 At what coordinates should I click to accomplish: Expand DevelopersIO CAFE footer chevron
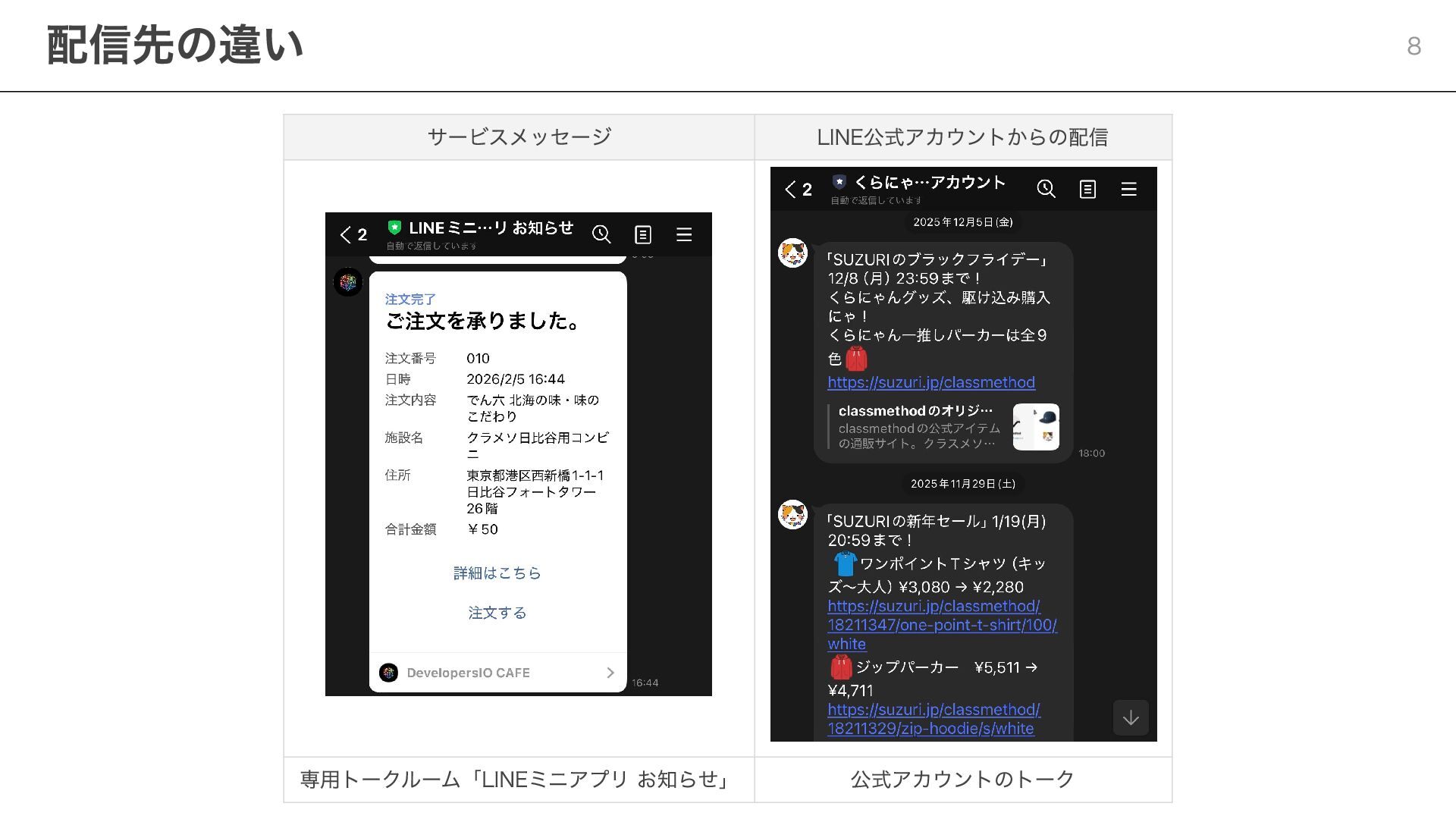[x=610, y=673]
